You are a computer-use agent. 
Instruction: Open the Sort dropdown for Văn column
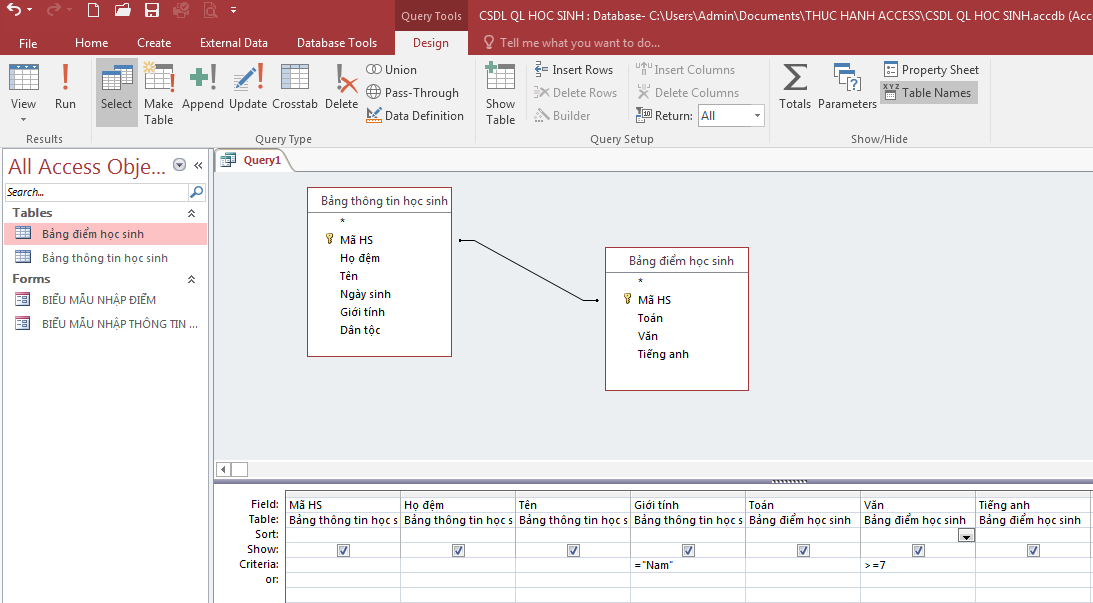pos(966,536)
